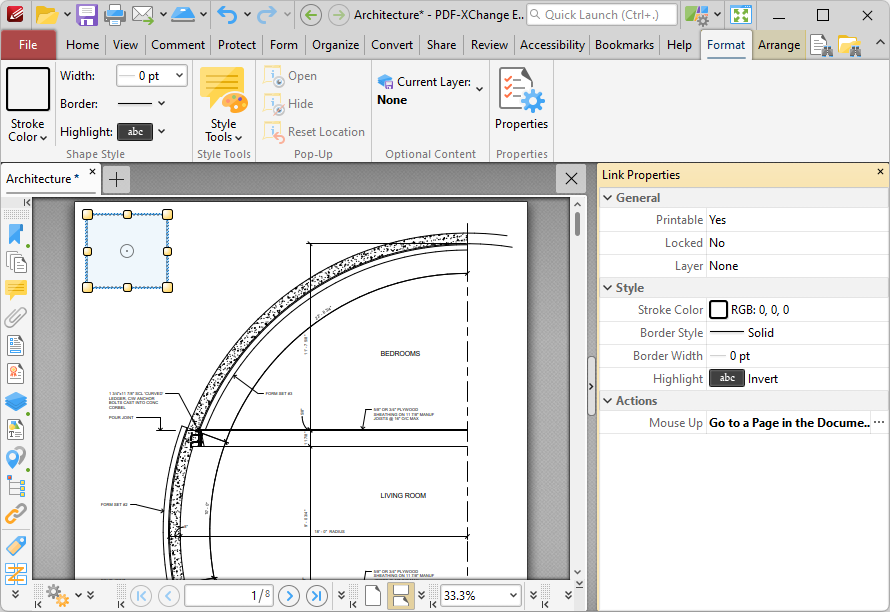Click the Scan icon in quick toolbar

point(183,15)
